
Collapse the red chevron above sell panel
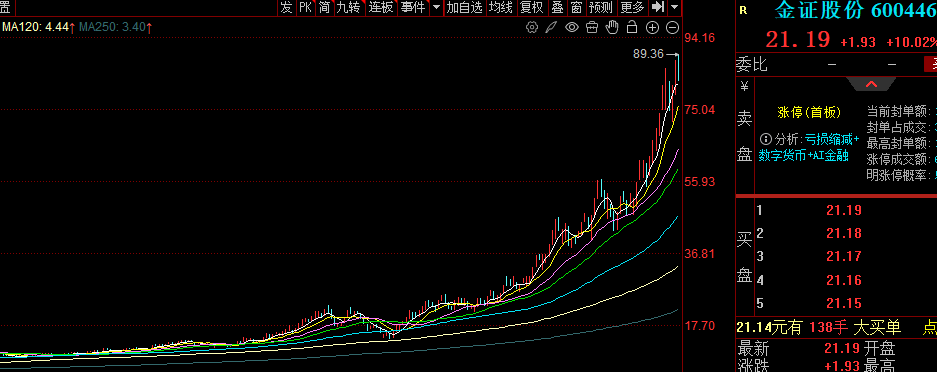871,84
